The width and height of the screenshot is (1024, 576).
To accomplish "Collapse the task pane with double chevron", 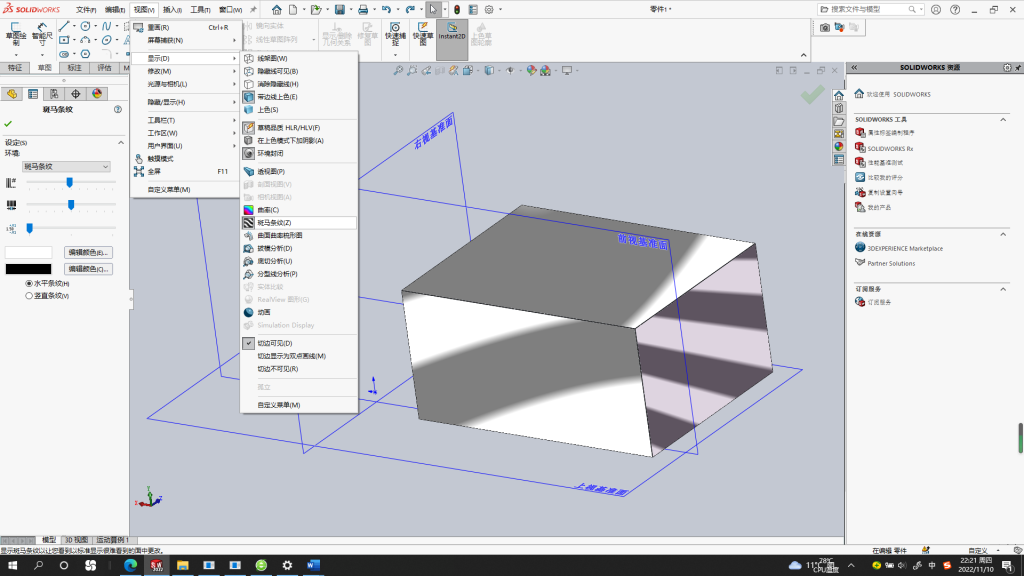I will (854, 67).
